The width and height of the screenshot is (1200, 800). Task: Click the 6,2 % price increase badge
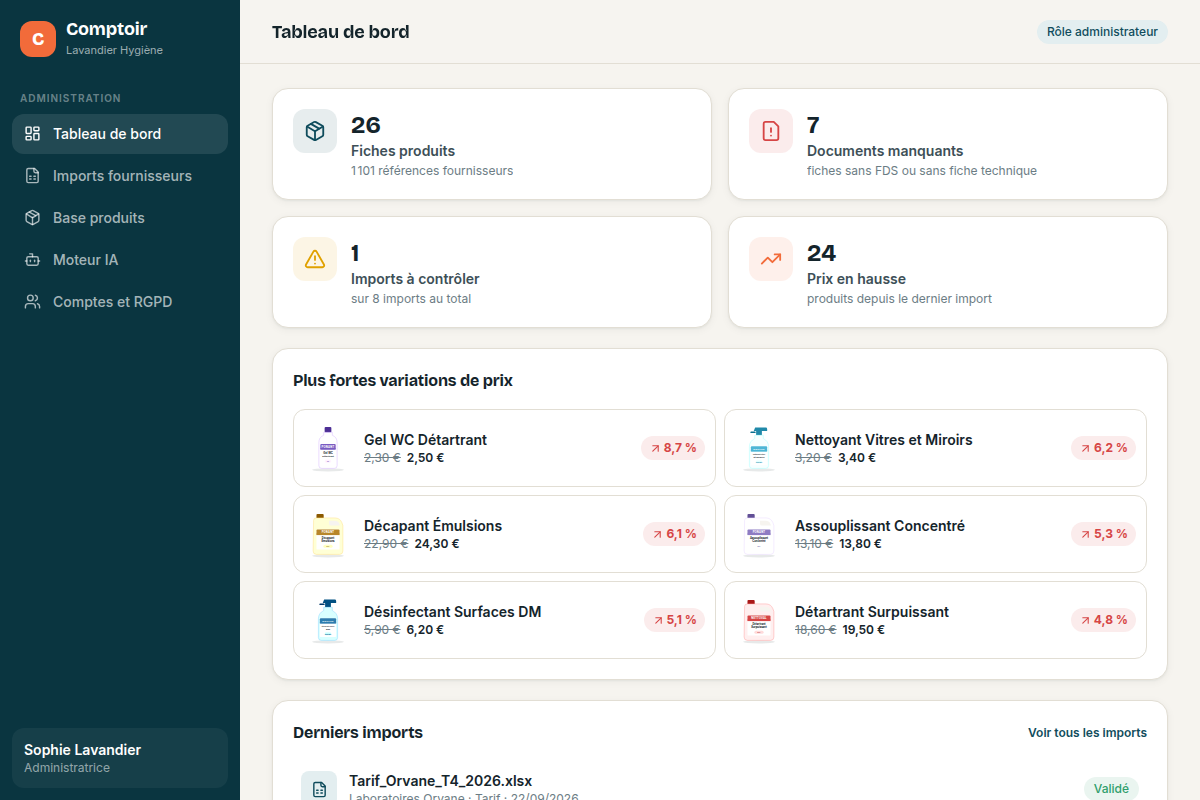pos(1104,448)
